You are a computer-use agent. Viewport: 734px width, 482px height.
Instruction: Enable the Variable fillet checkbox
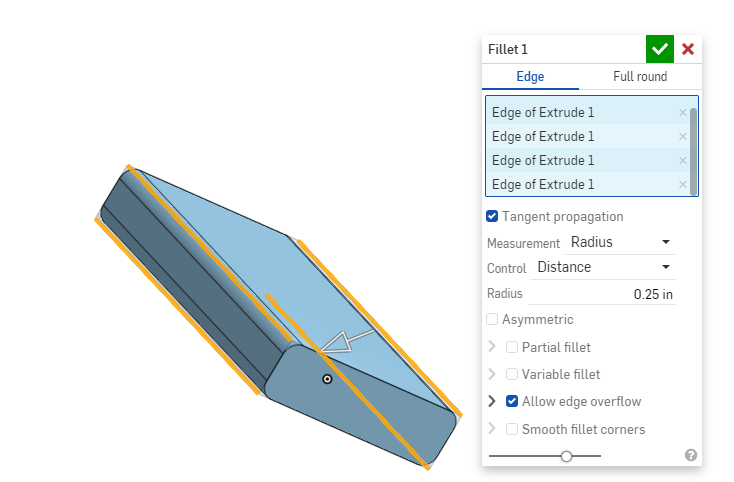[x=512, y=374]
